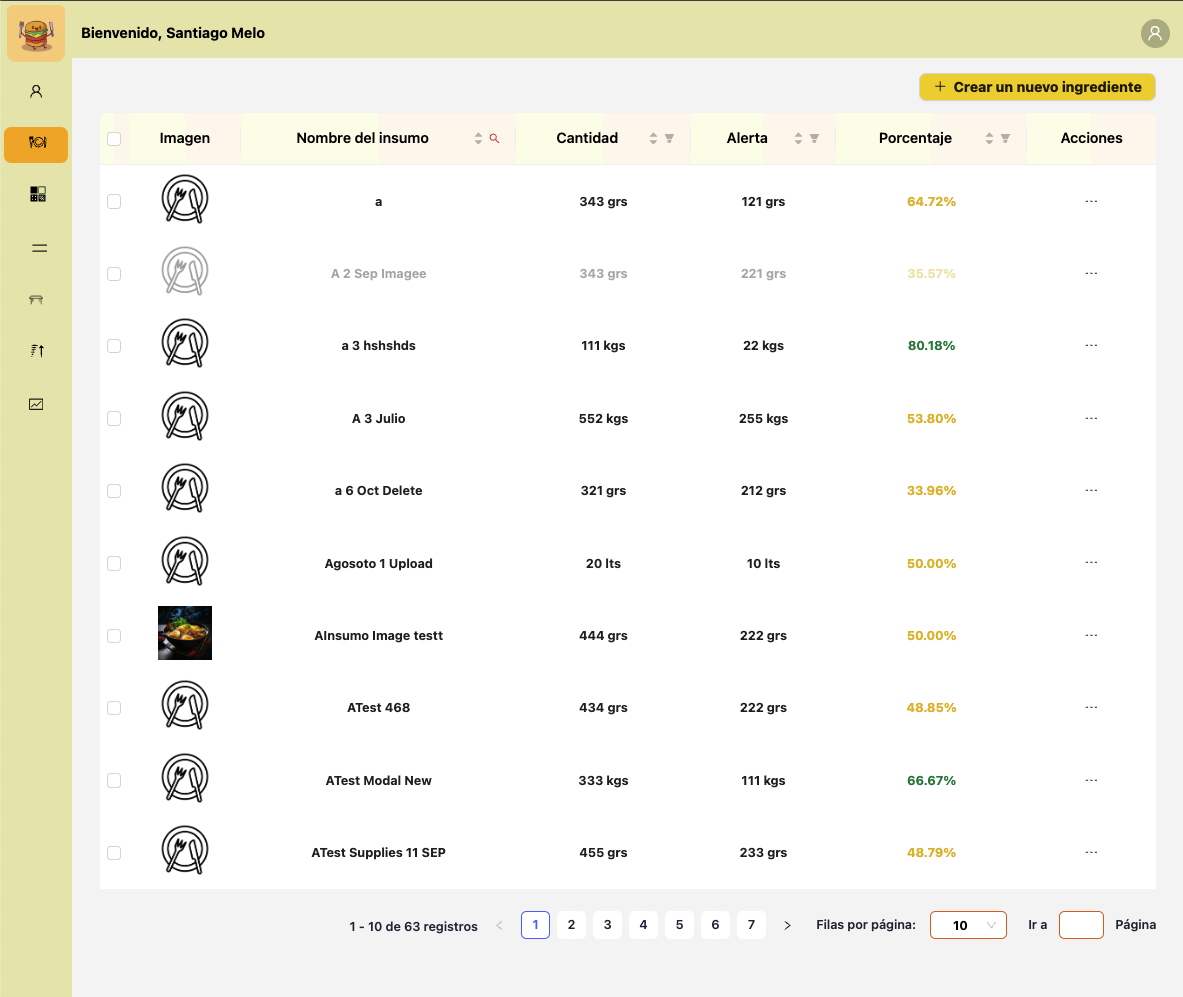Open the filter icon in Cantidad column

(x=670, y=139)
